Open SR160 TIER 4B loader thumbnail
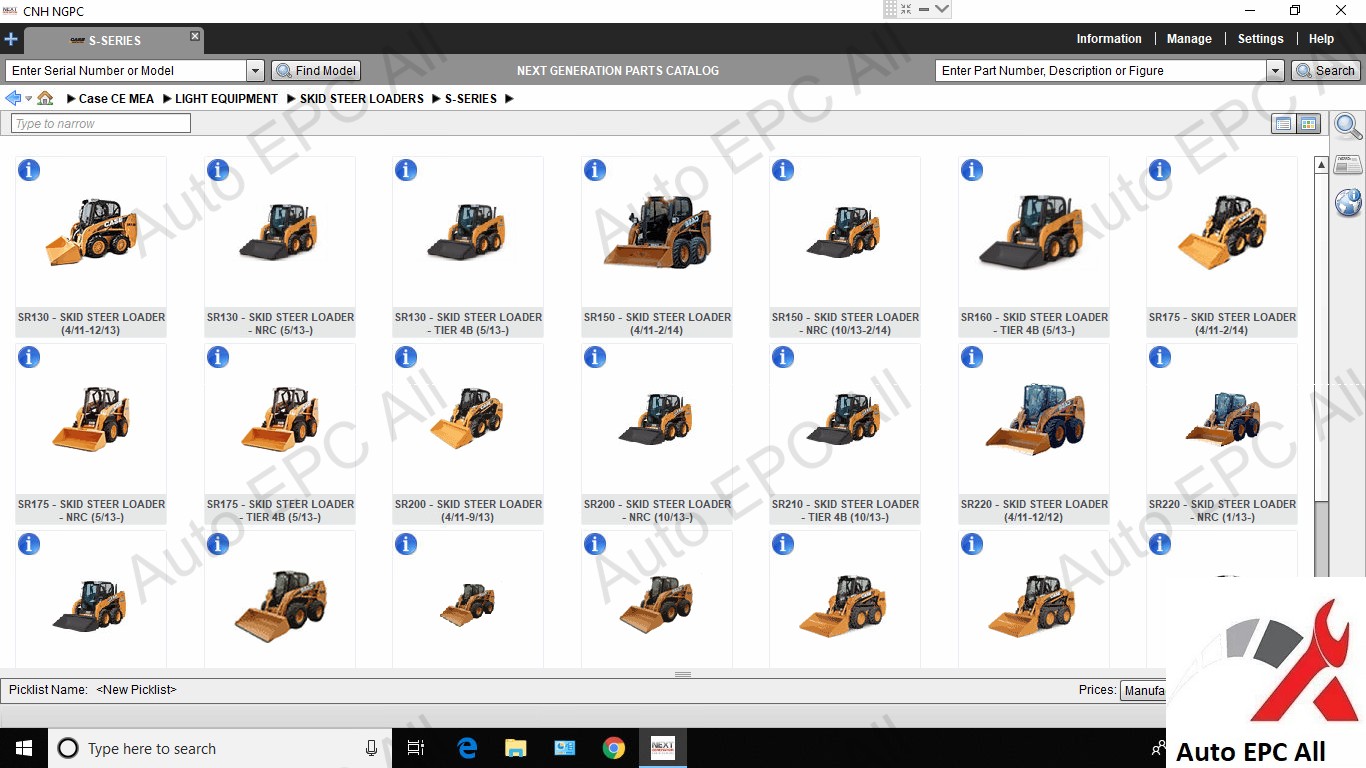Screen dimensions: 1366x768 tap(1033, 232)
